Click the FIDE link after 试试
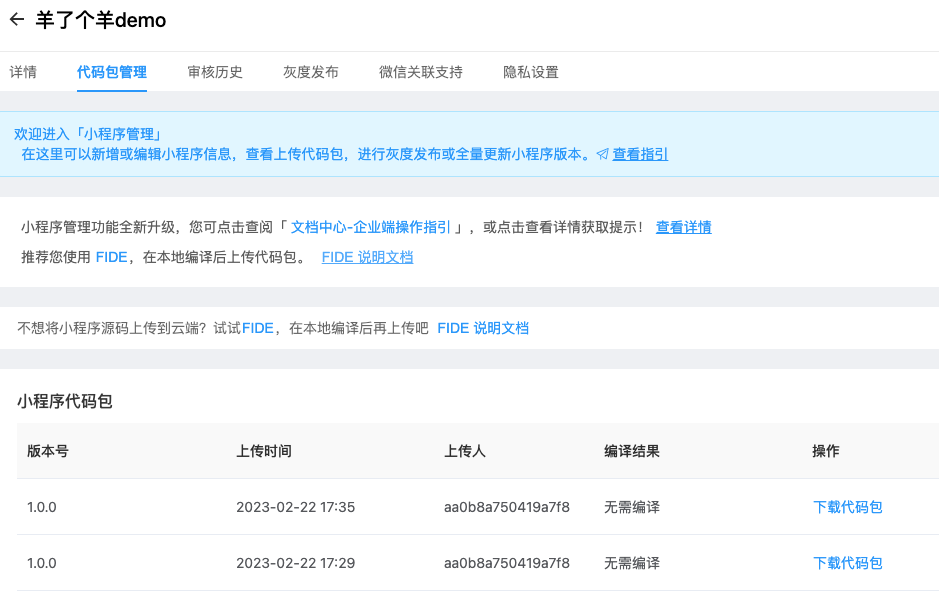 258,328
